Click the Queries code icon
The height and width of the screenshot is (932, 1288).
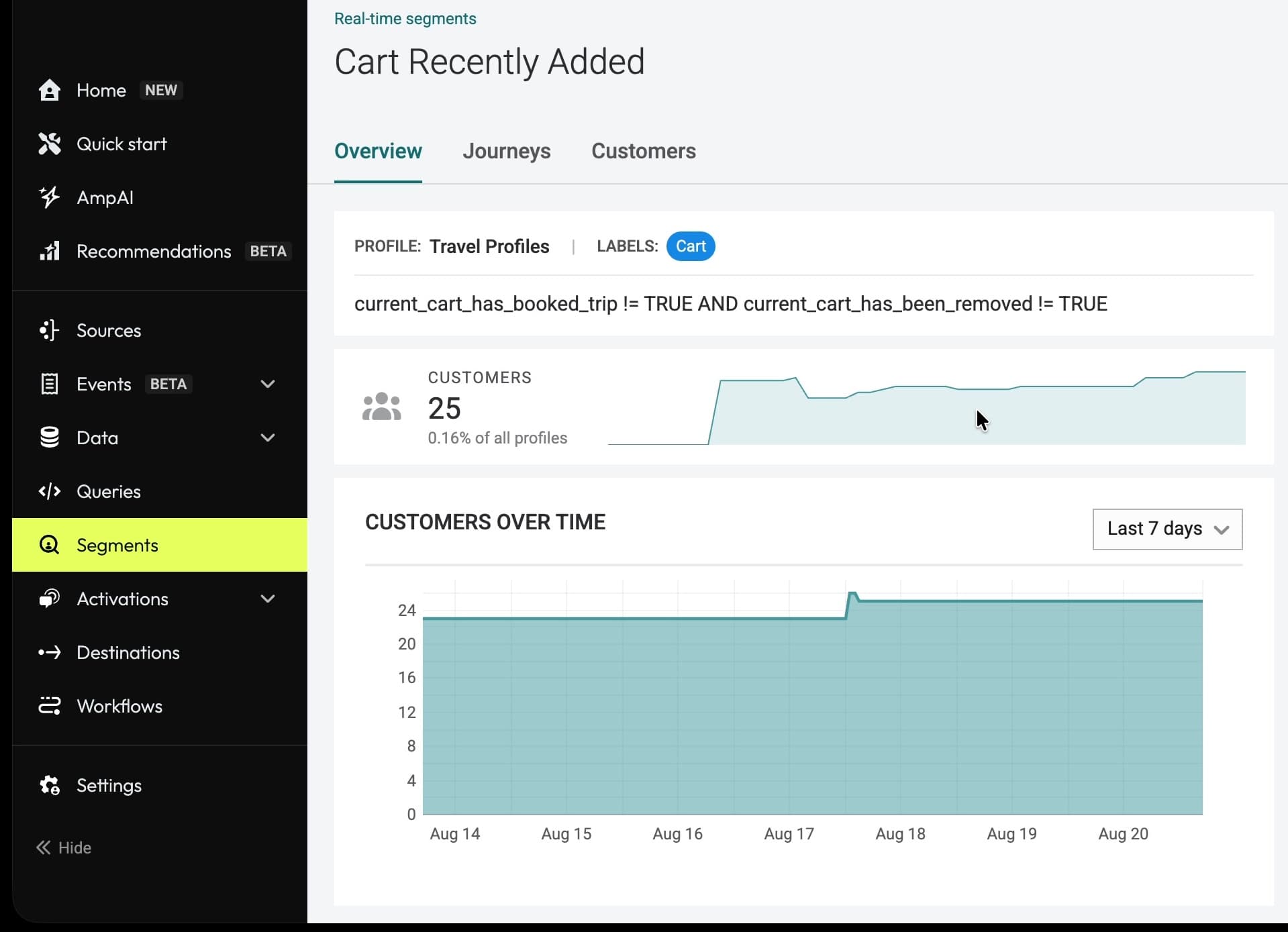point(49,491)
